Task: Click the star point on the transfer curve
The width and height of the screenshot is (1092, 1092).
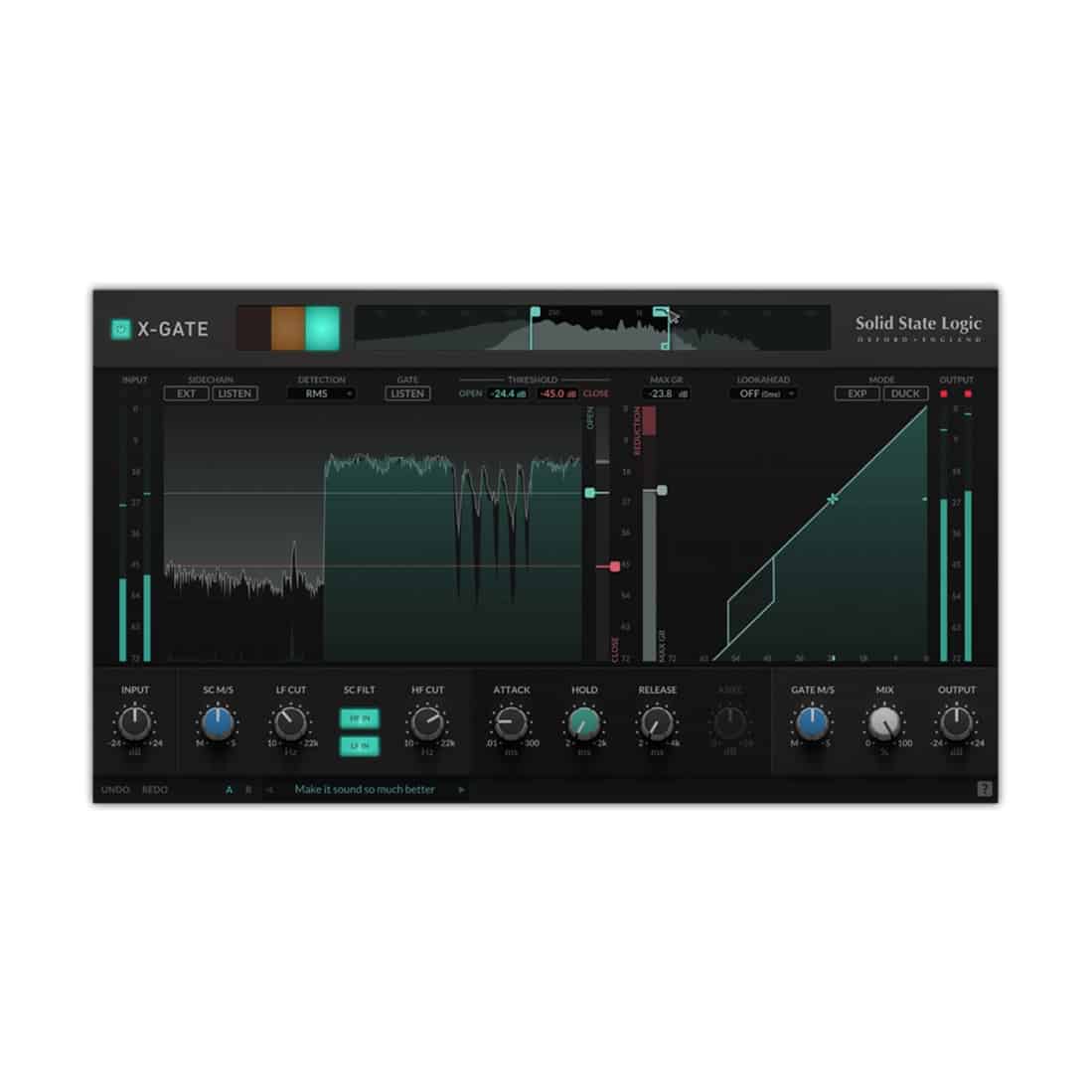Action: tap(833, 500)
